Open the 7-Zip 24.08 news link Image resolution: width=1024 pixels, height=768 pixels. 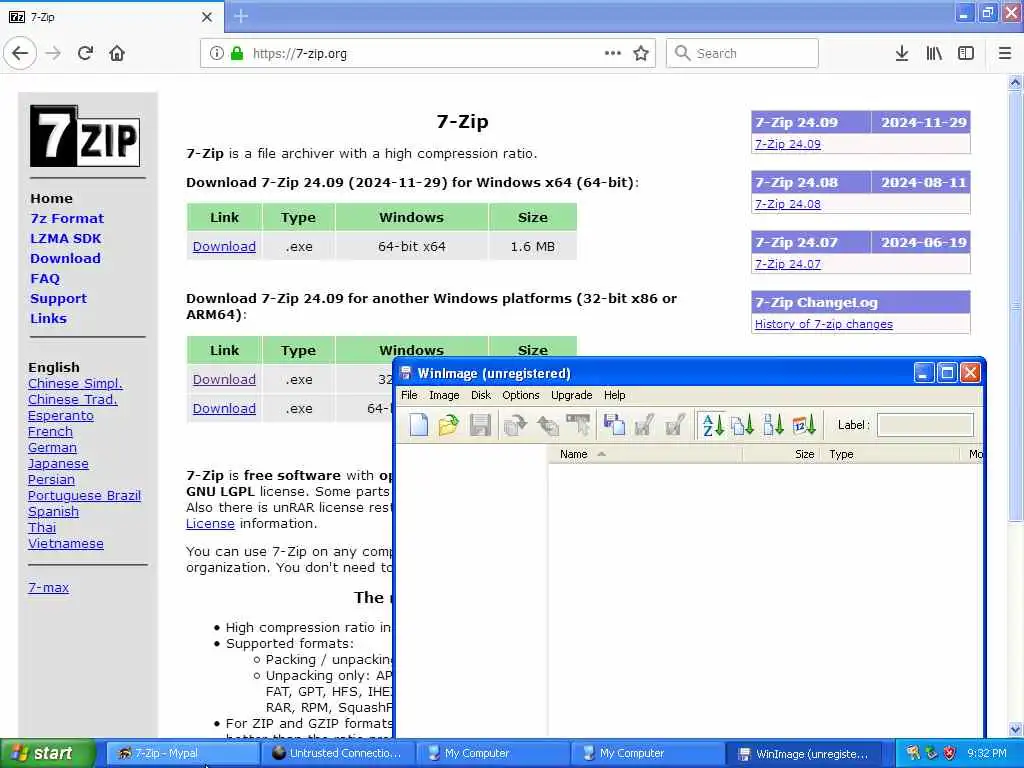point(788,204)
